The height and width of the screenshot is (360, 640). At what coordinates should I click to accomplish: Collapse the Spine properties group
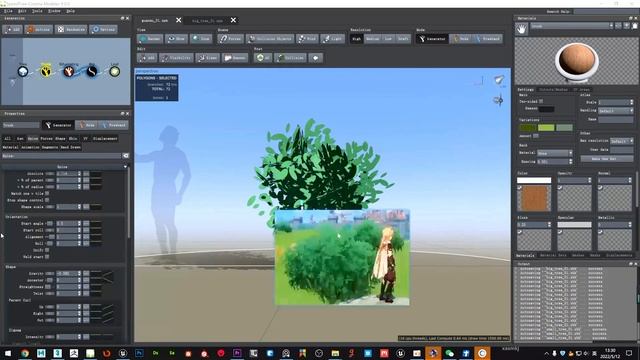(125, 167)
